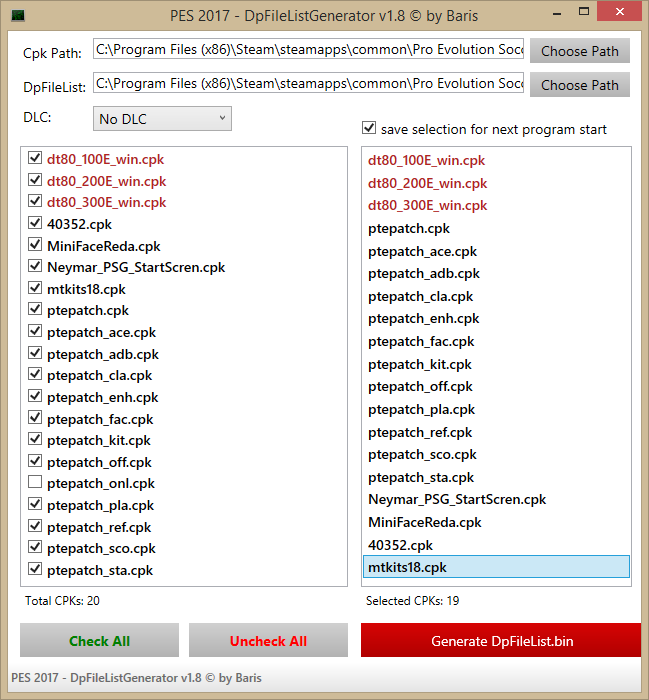The image size is (649, 700).
Task: Select dt80_100E_win.cpk in the right list
Action: point(496,160)
